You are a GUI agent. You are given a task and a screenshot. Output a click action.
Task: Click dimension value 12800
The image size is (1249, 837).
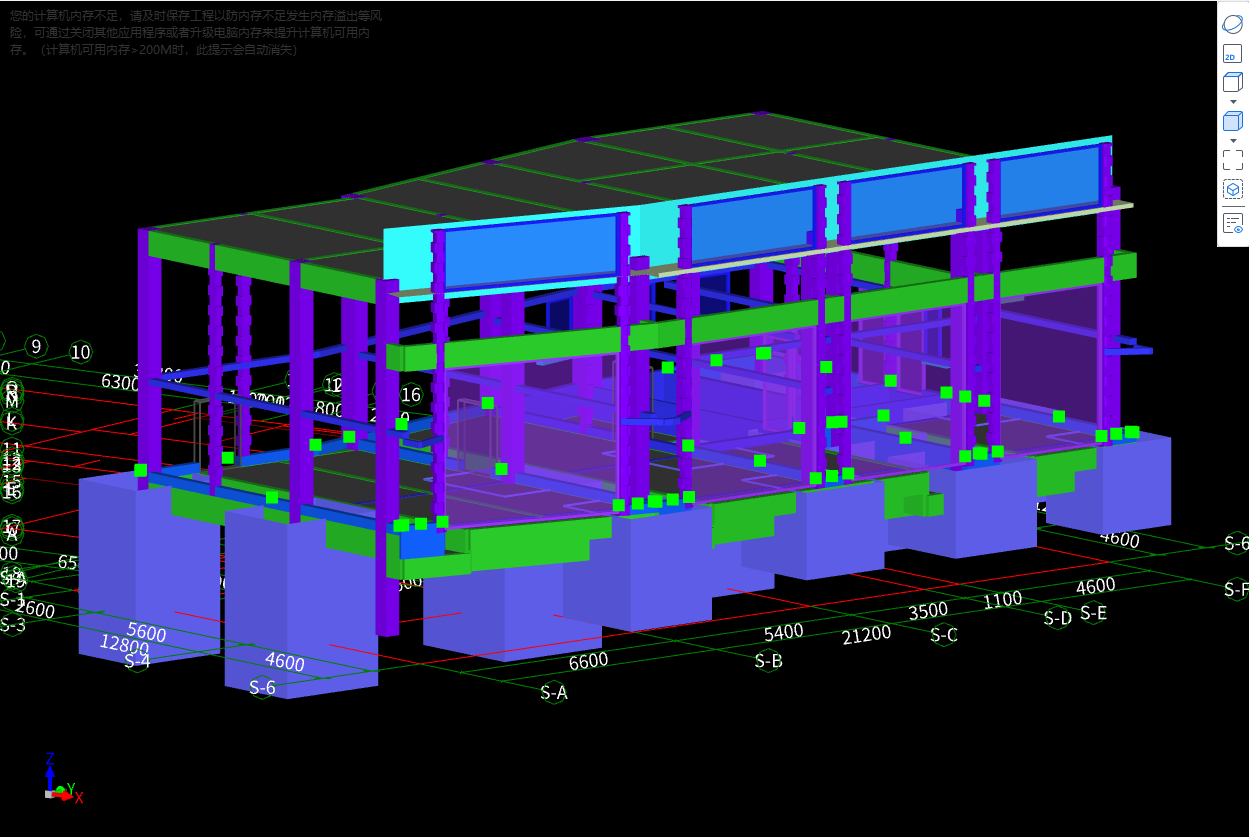point(124,645)
